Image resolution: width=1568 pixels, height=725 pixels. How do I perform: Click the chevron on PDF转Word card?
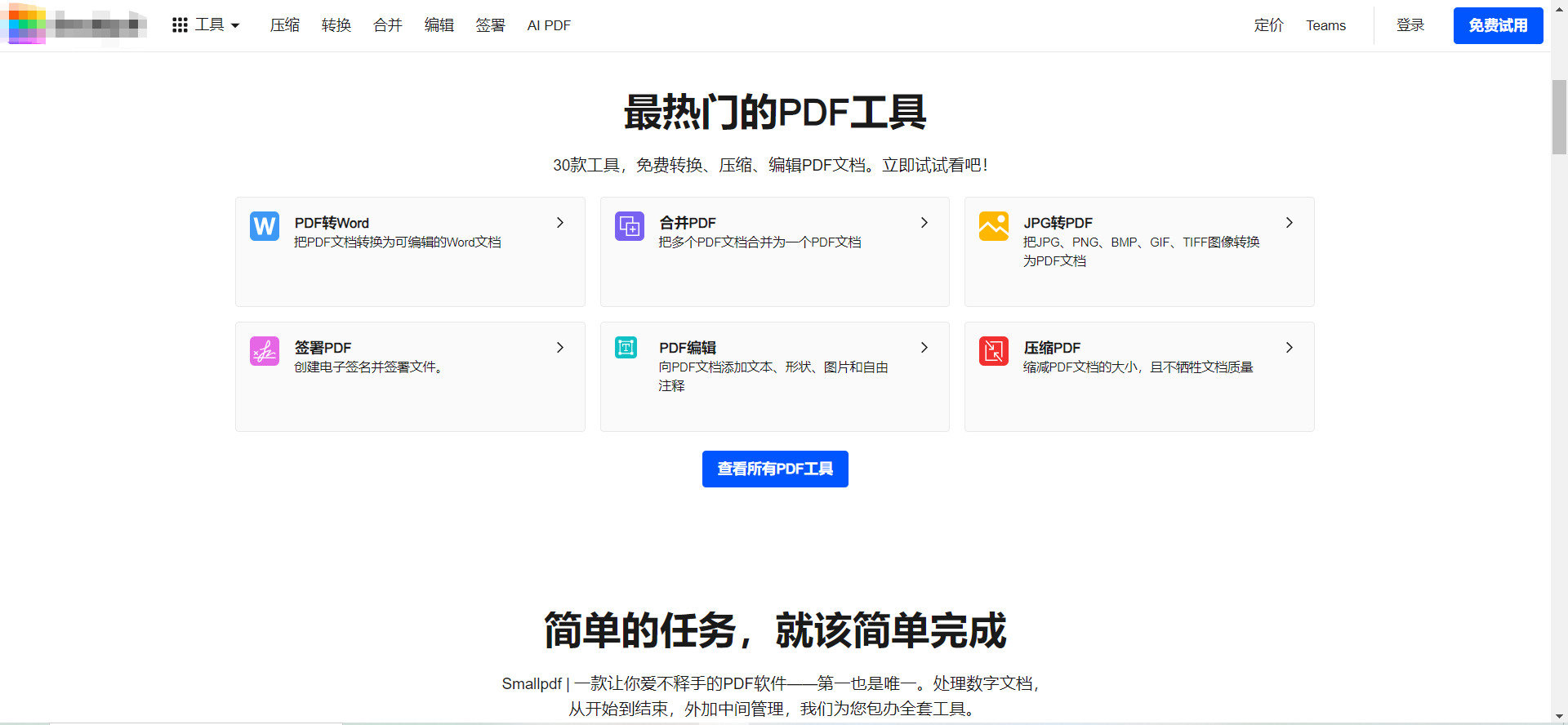[x=560, y=223]
